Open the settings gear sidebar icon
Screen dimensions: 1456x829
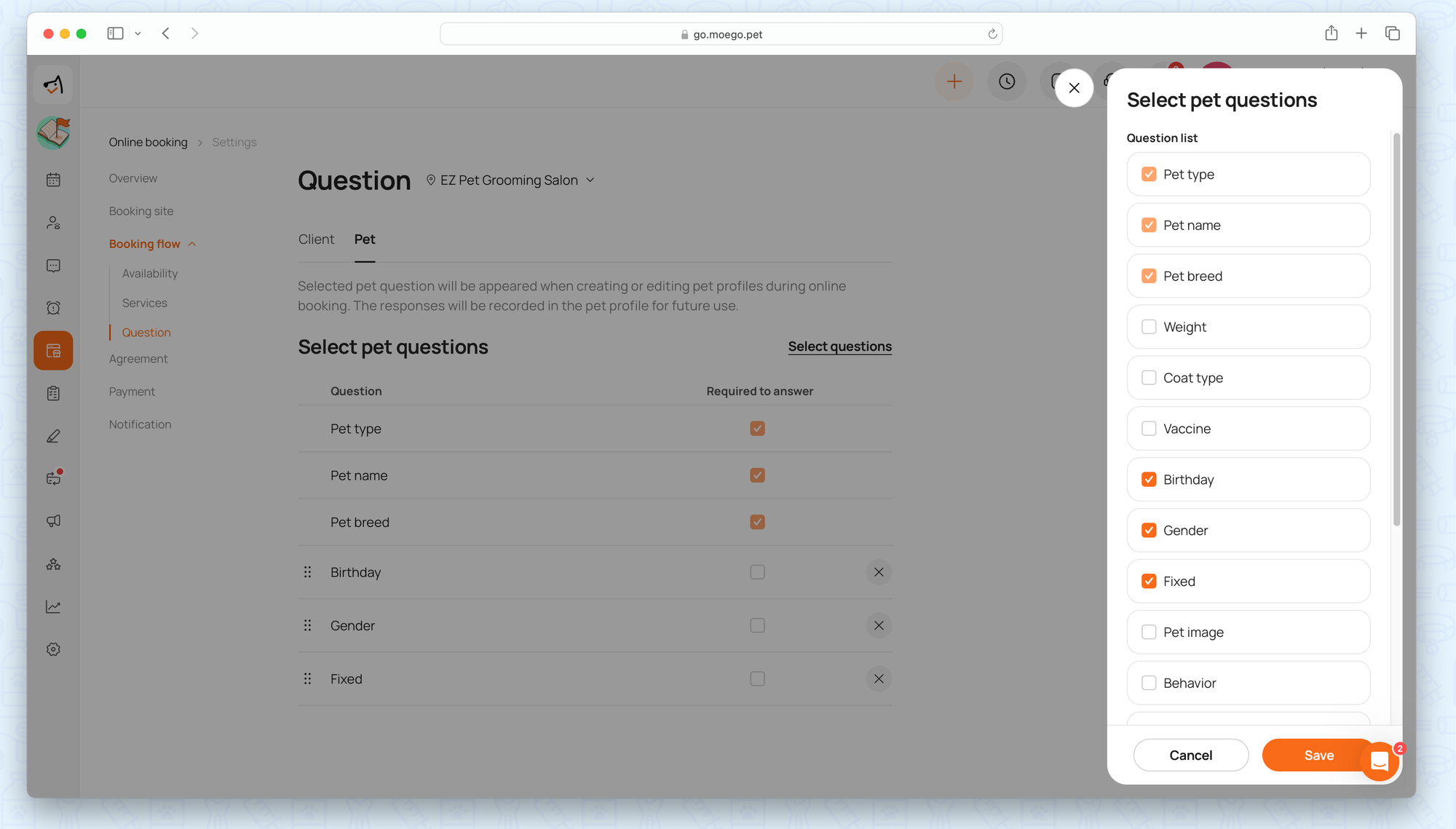(53, 649)
